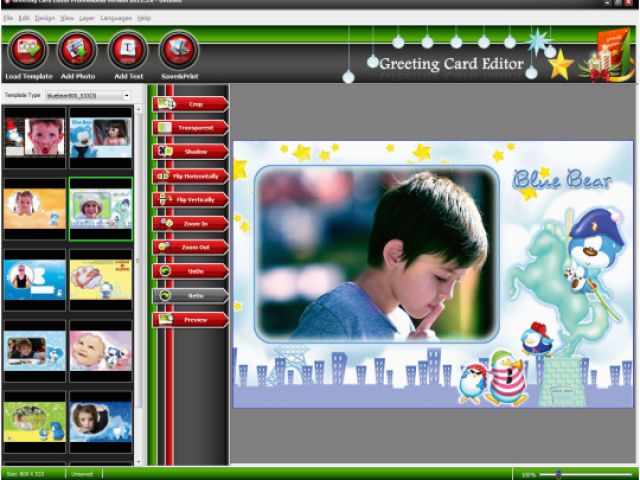Viewport: 640px width, 480px height.
Task: Click the template list scroll down arrow
Action: coord(138,462)
